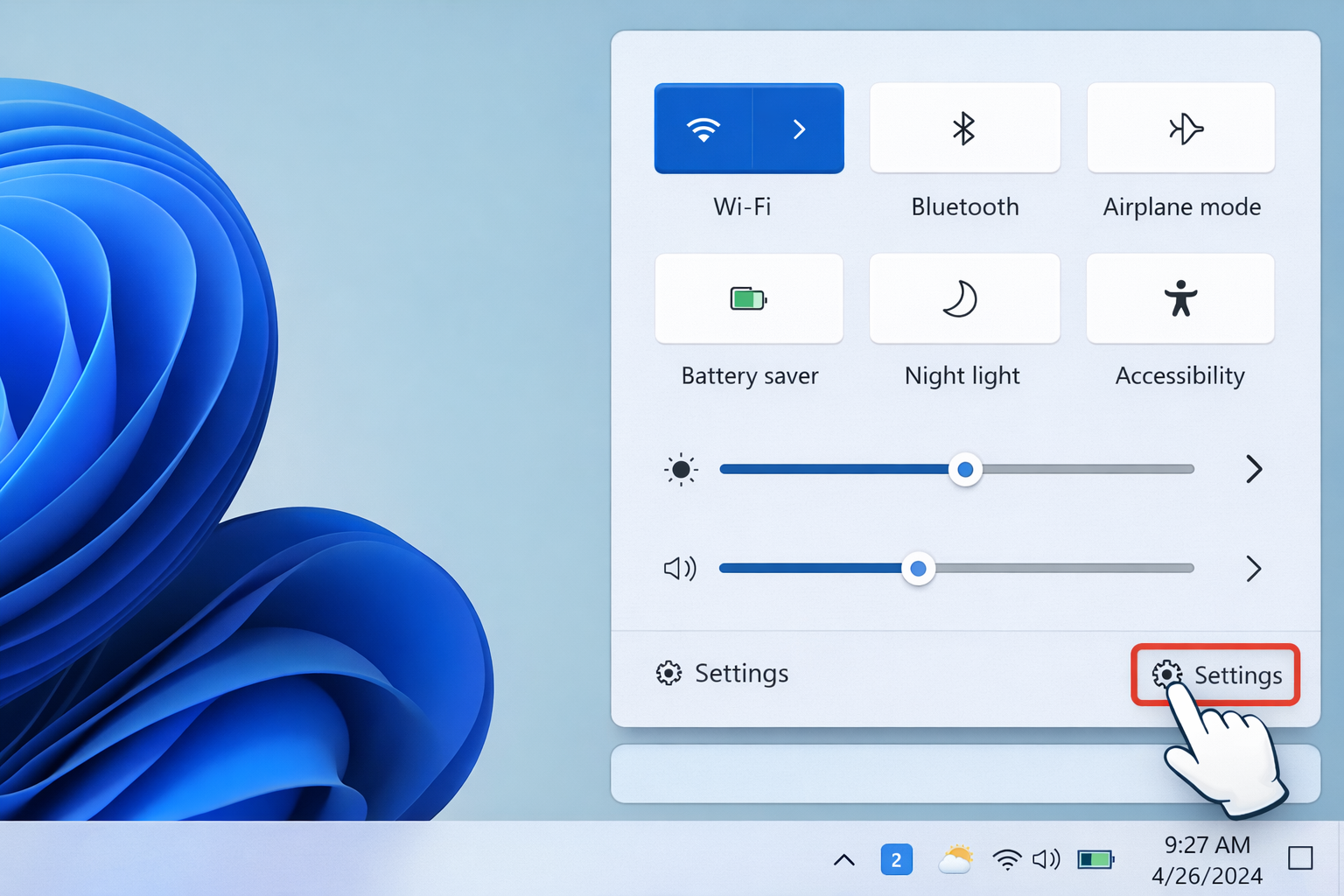This screenshot has width=1344, height=896.
Task: Enable Bluetooth from the quick settings tile
Action: tap(964, 129)
